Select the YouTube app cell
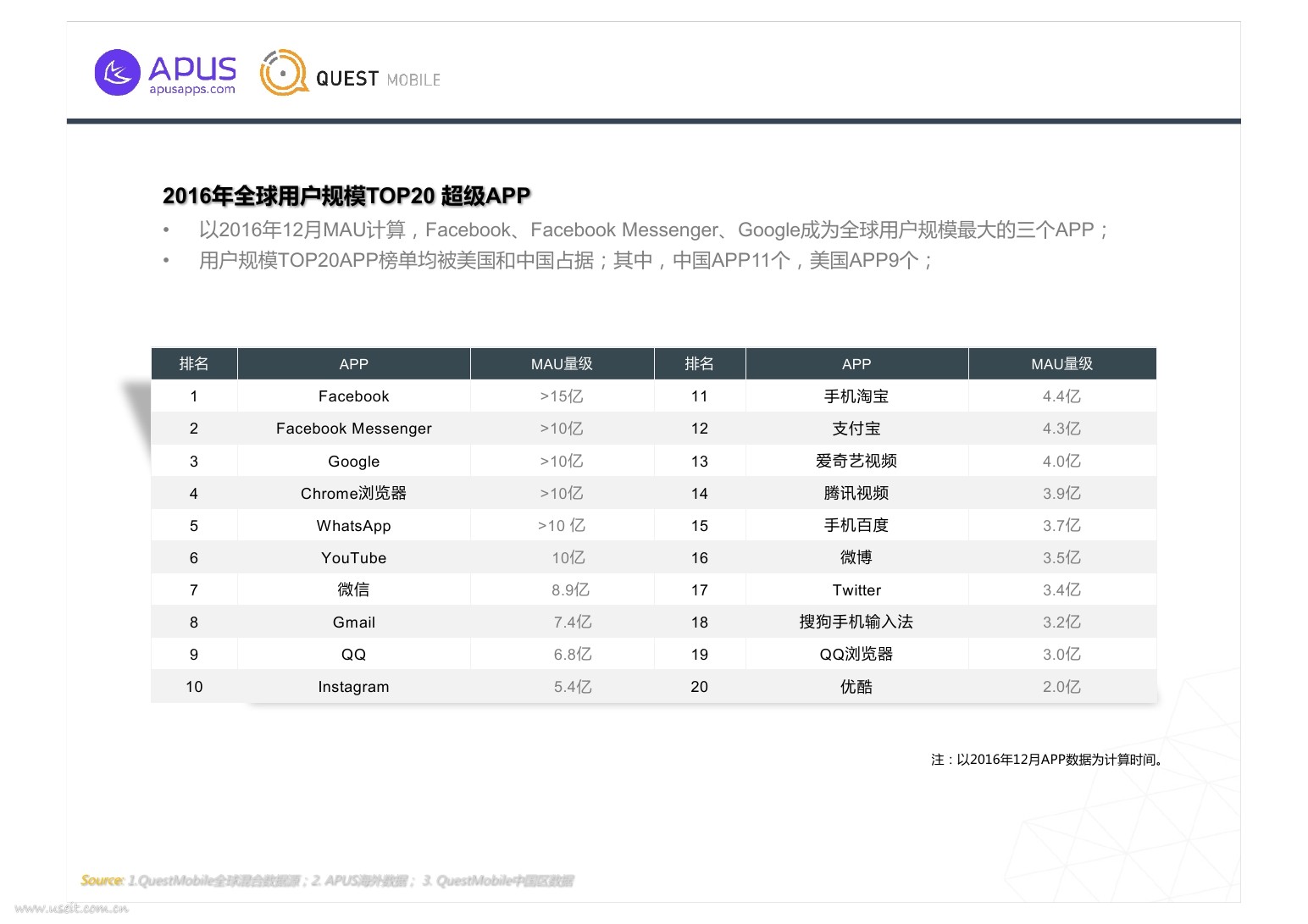The image size is (1308, 924). click(x=354, y=558)
